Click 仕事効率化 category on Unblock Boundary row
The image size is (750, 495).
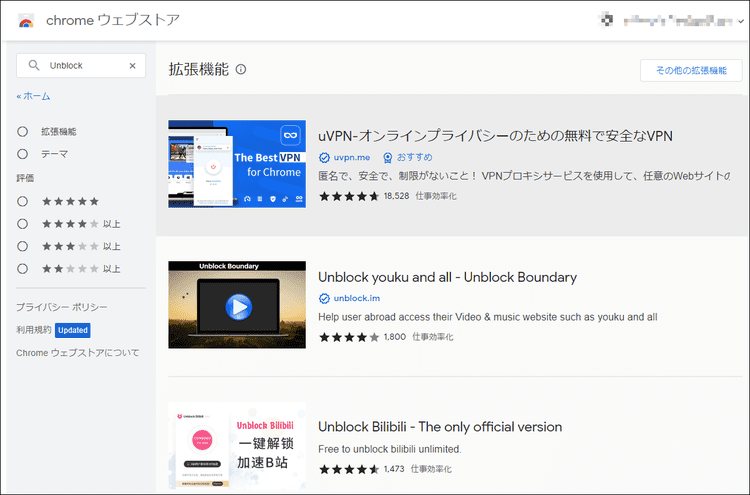point(432,337)
